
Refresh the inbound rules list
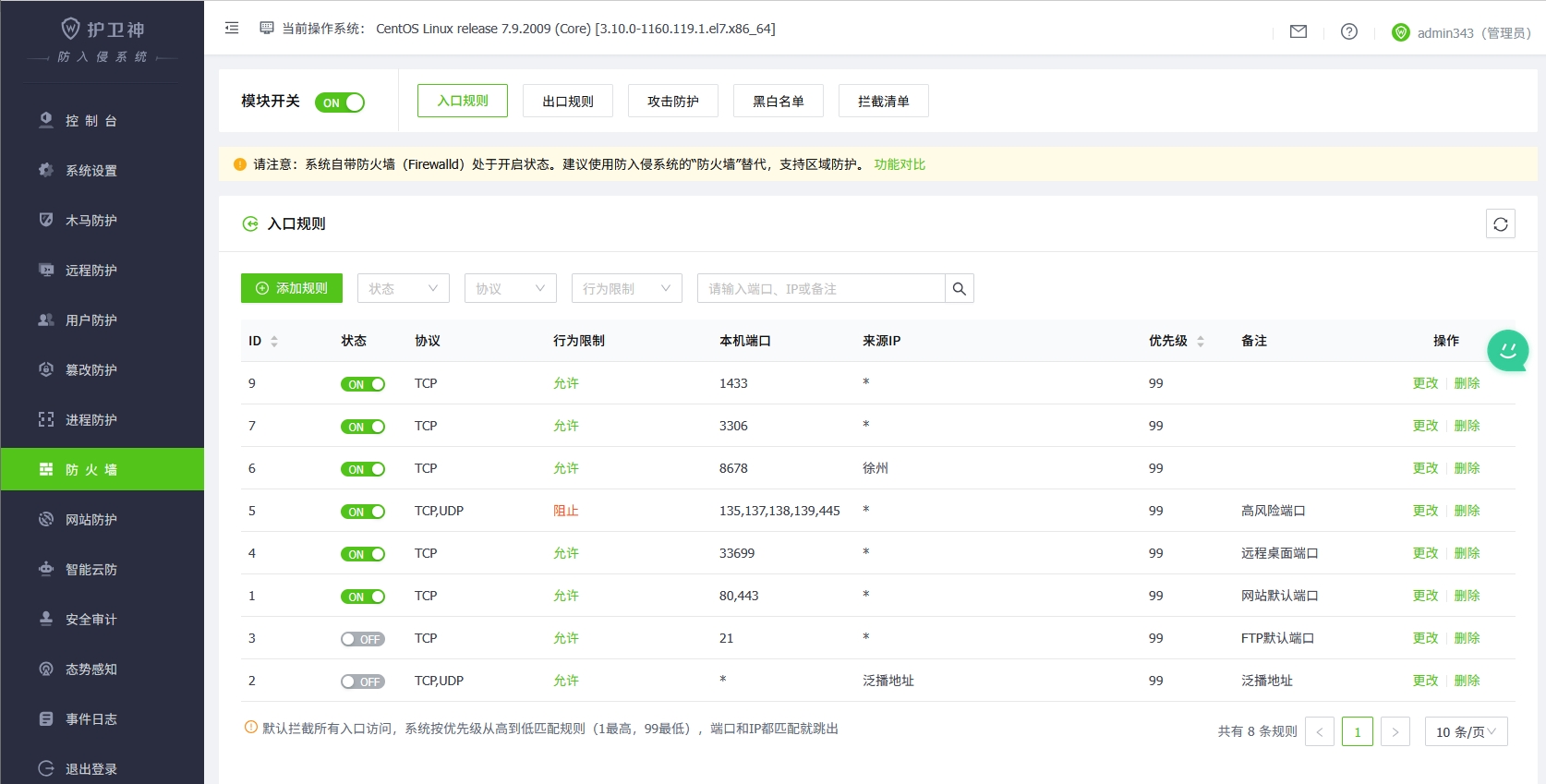click(x=1501, y=223)
